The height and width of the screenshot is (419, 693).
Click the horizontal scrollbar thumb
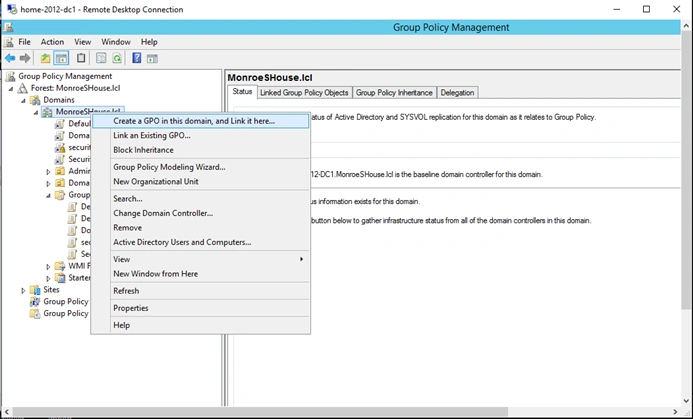[x=260, y=412]
